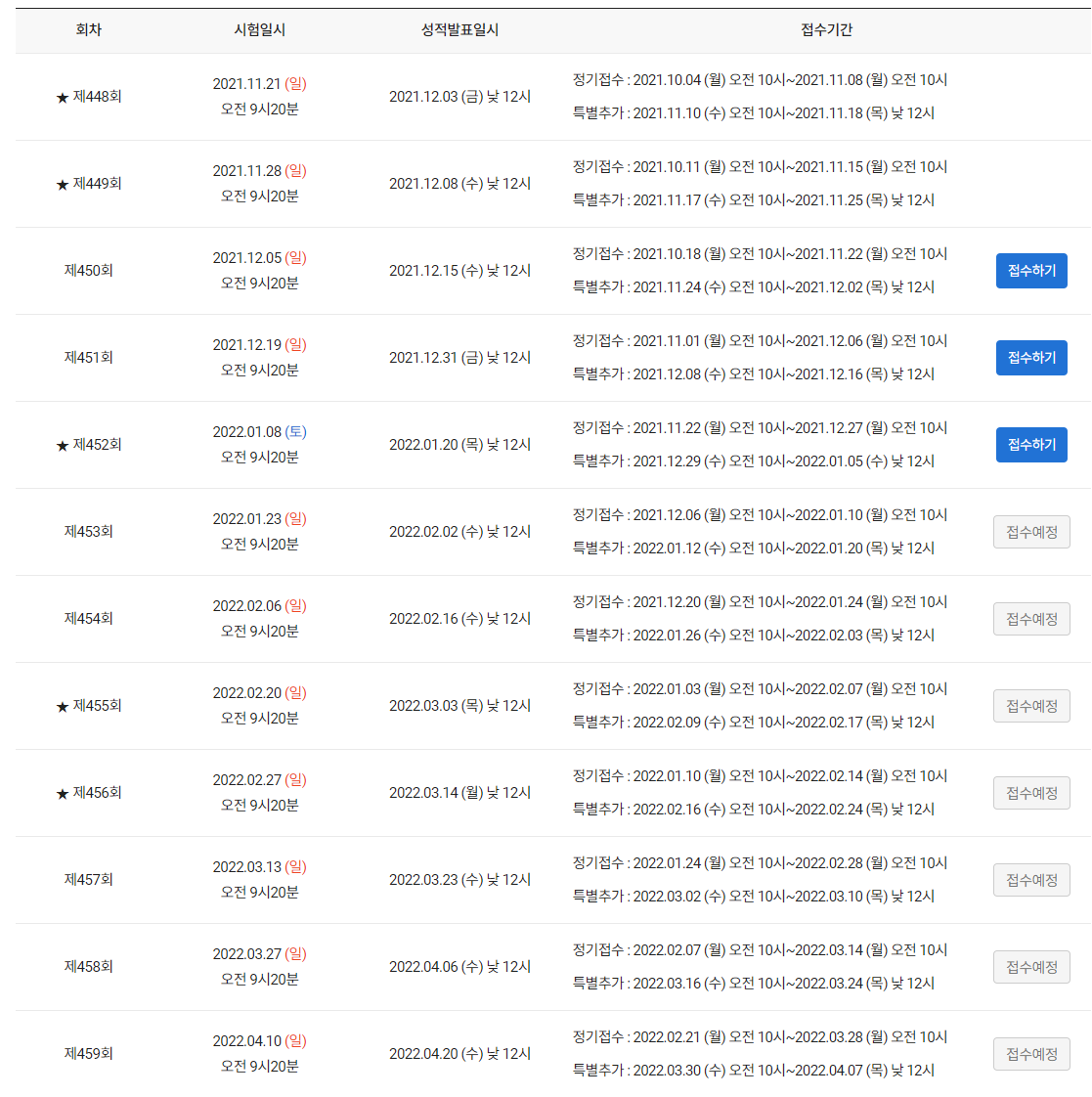Click the star icon beside 제448회

[x=63, y=97]
